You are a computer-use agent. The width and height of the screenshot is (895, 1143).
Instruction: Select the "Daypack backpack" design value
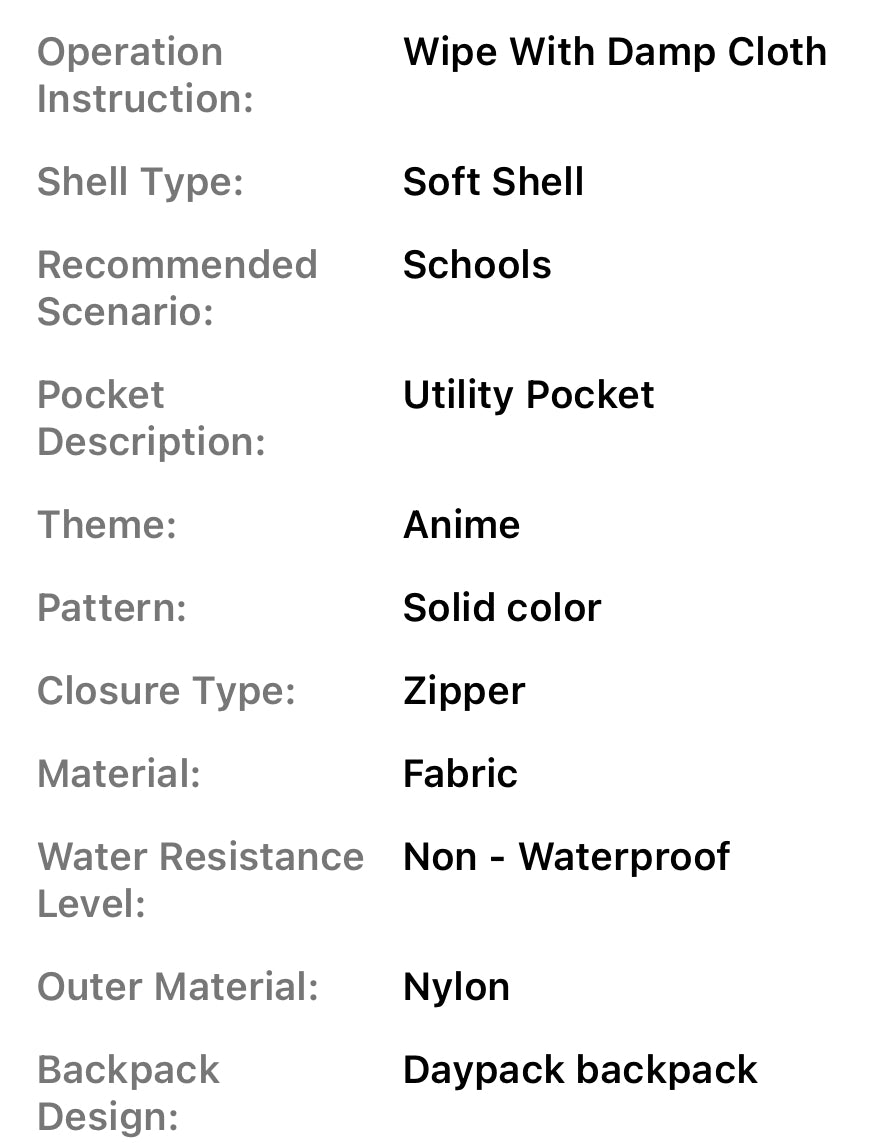coord(580,1070)
